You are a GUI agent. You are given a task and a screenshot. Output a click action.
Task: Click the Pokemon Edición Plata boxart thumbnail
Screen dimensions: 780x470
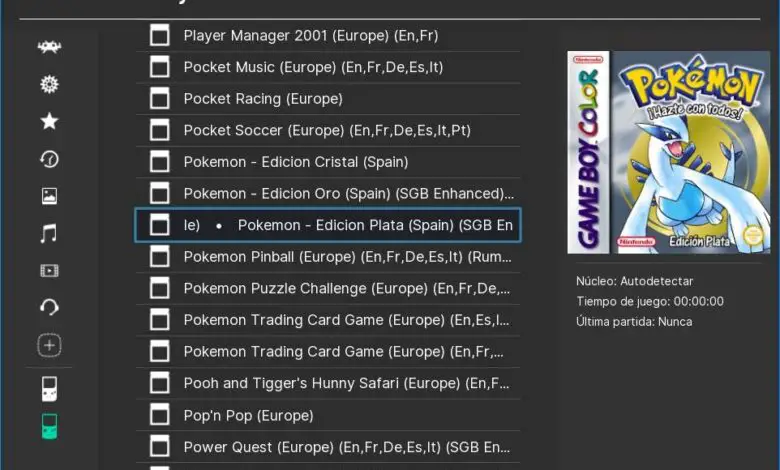669,152
